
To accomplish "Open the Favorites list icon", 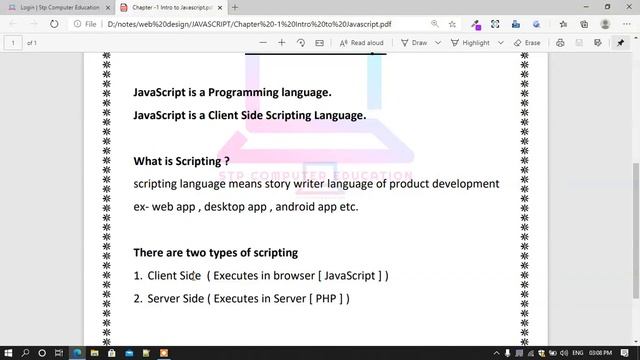I will point(563,24).
